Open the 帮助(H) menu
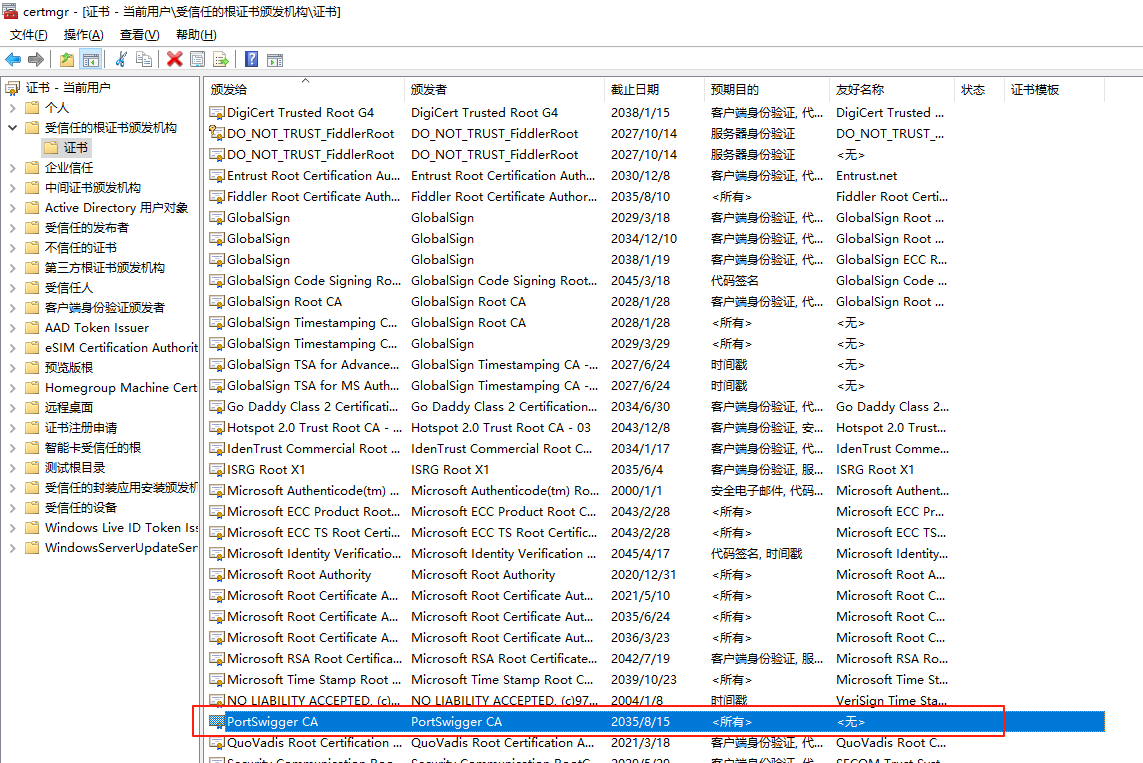Viewport: 1143px width, 763px height. [196, 35]
